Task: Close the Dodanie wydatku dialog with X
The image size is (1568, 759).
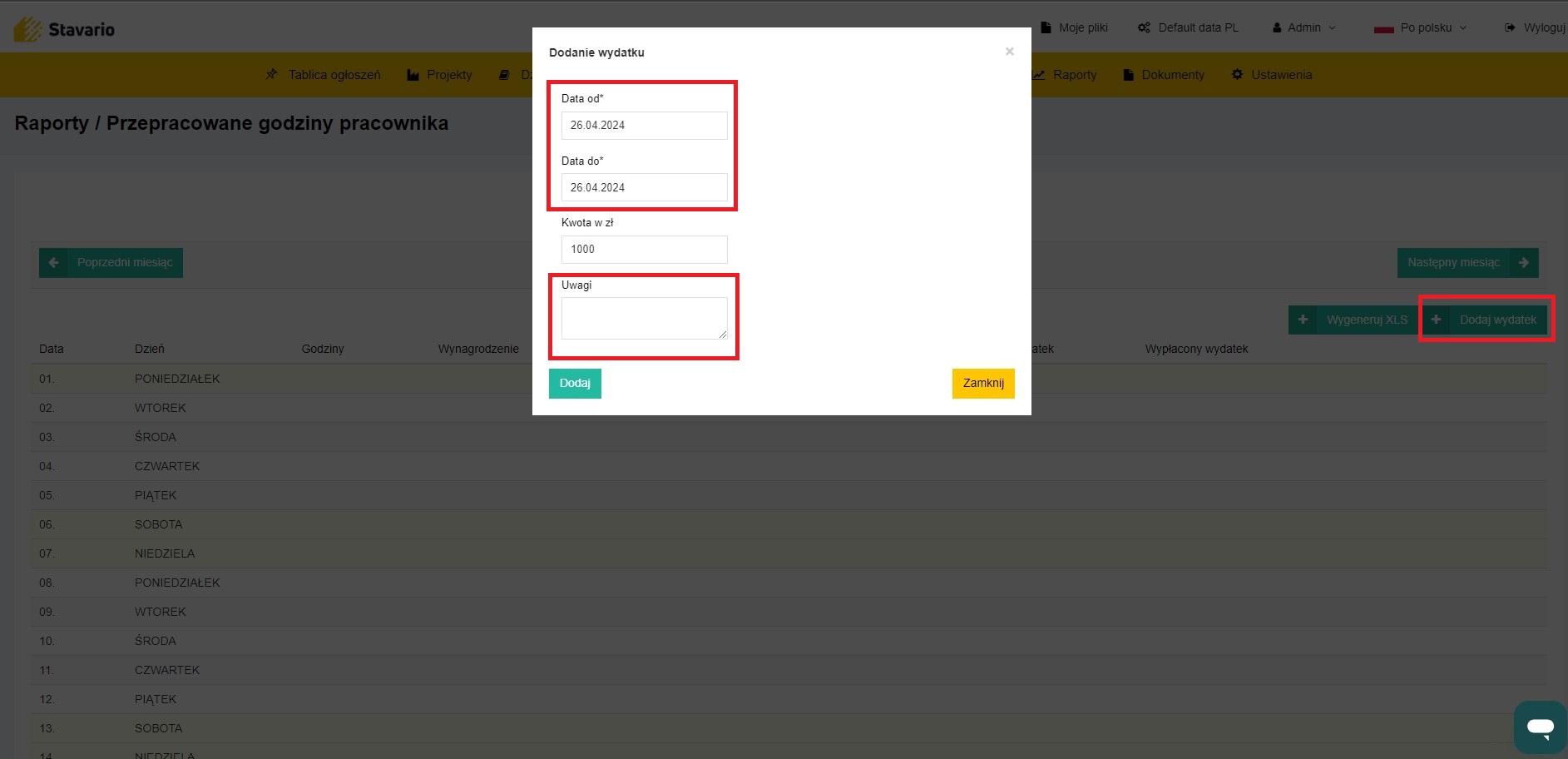Action: click(1009, 52)
